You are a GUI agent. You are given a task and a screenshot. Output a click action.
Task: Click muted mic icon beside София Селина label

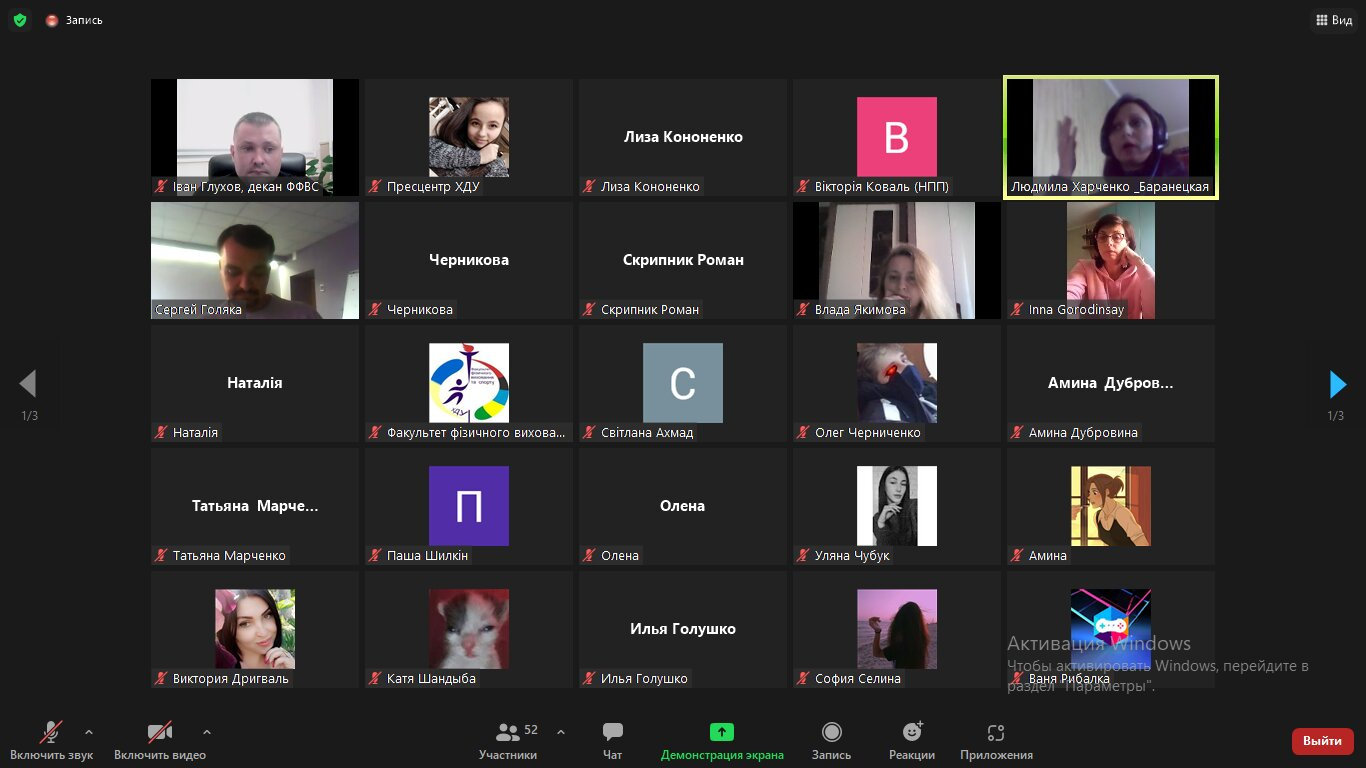[804, 678]
